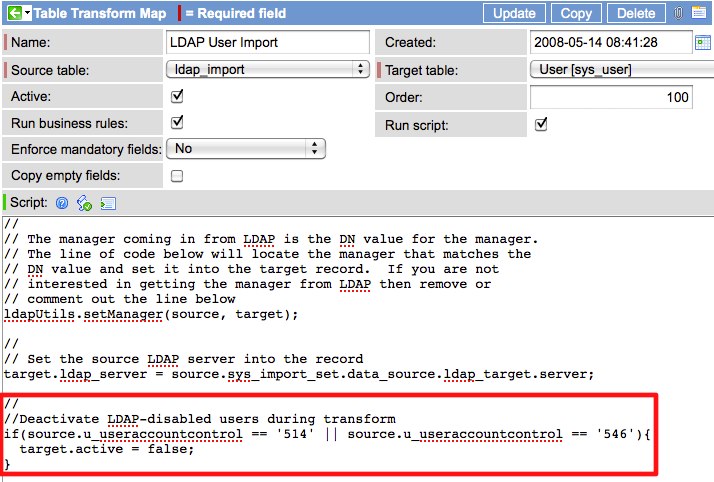Click into the Name text field
Image resolution: width=714 pixels, height=482 pixels.
266,43
